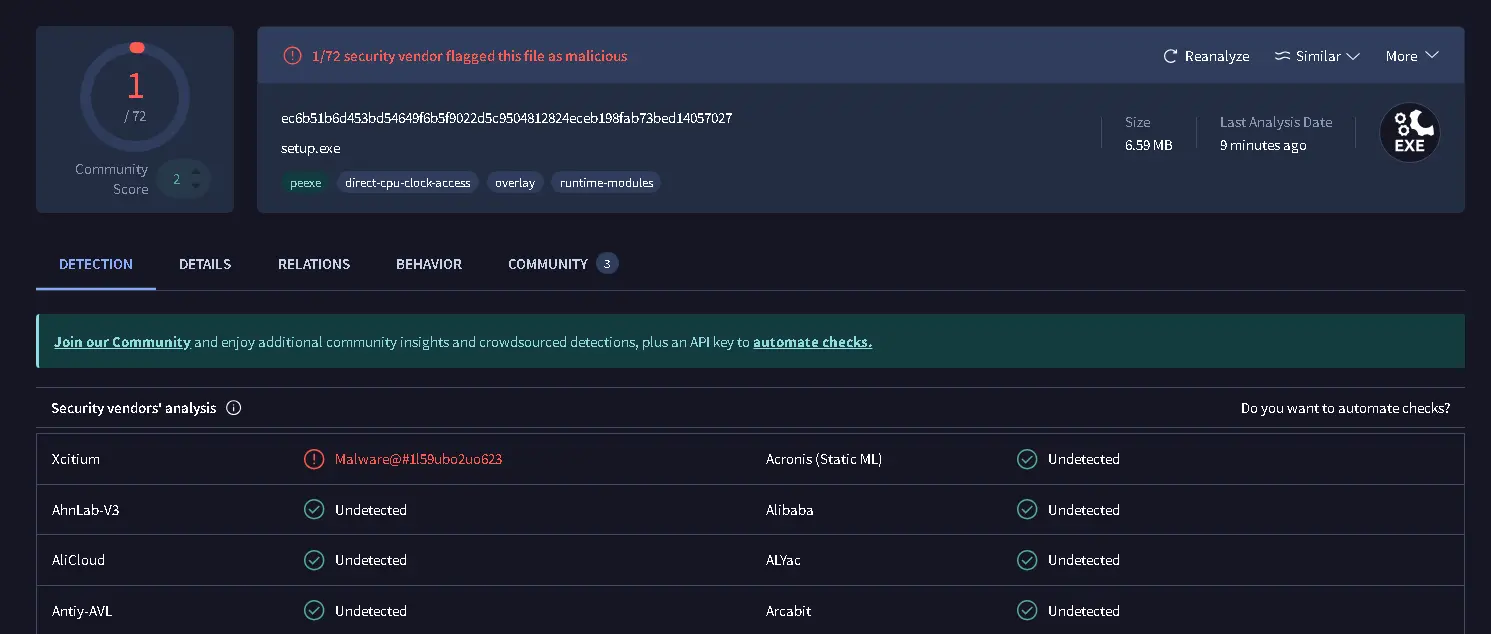The image size is (1491, 634).
Task: Click the Antiy-AVL vendor name
Action: [82, 611]
